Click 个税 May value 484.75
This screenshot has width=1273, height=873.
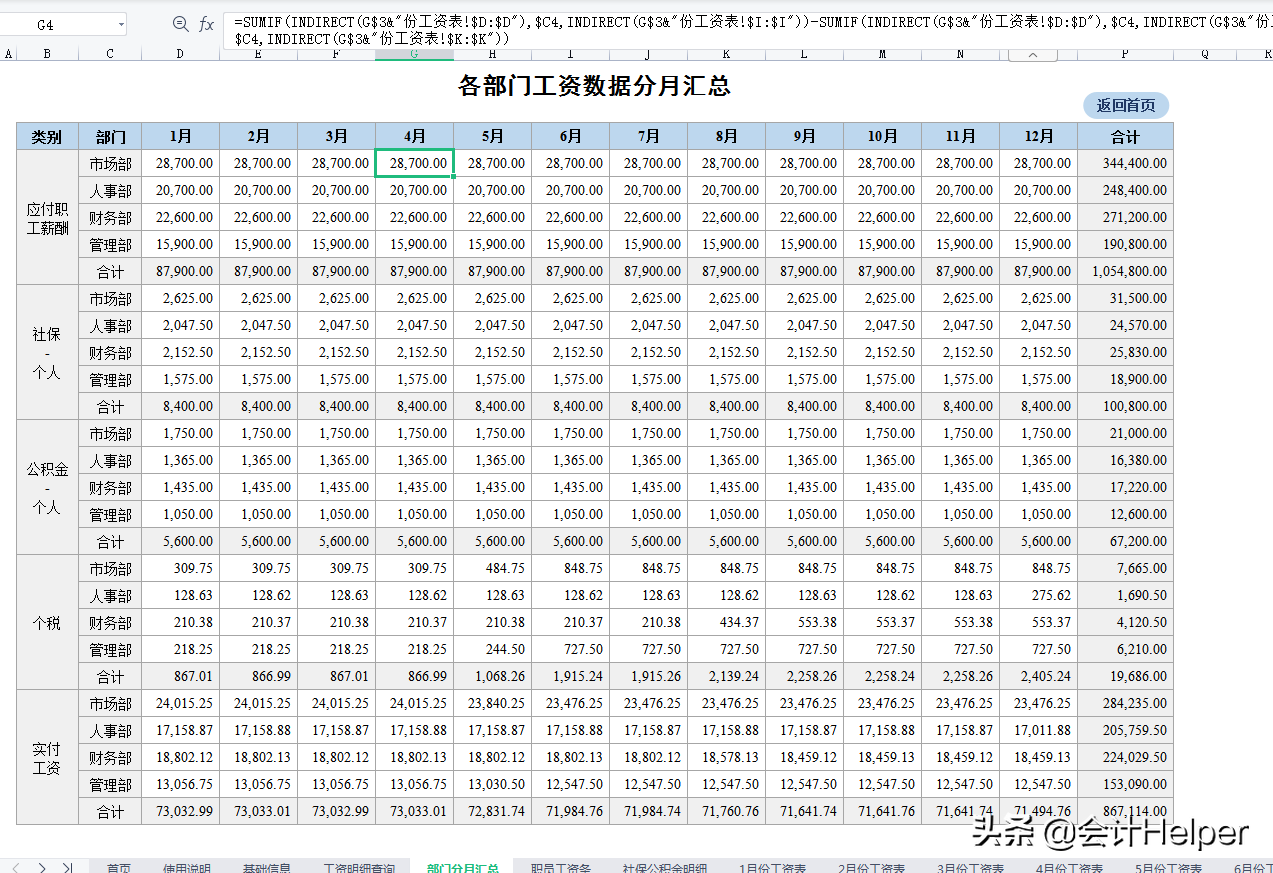(492, 568)
